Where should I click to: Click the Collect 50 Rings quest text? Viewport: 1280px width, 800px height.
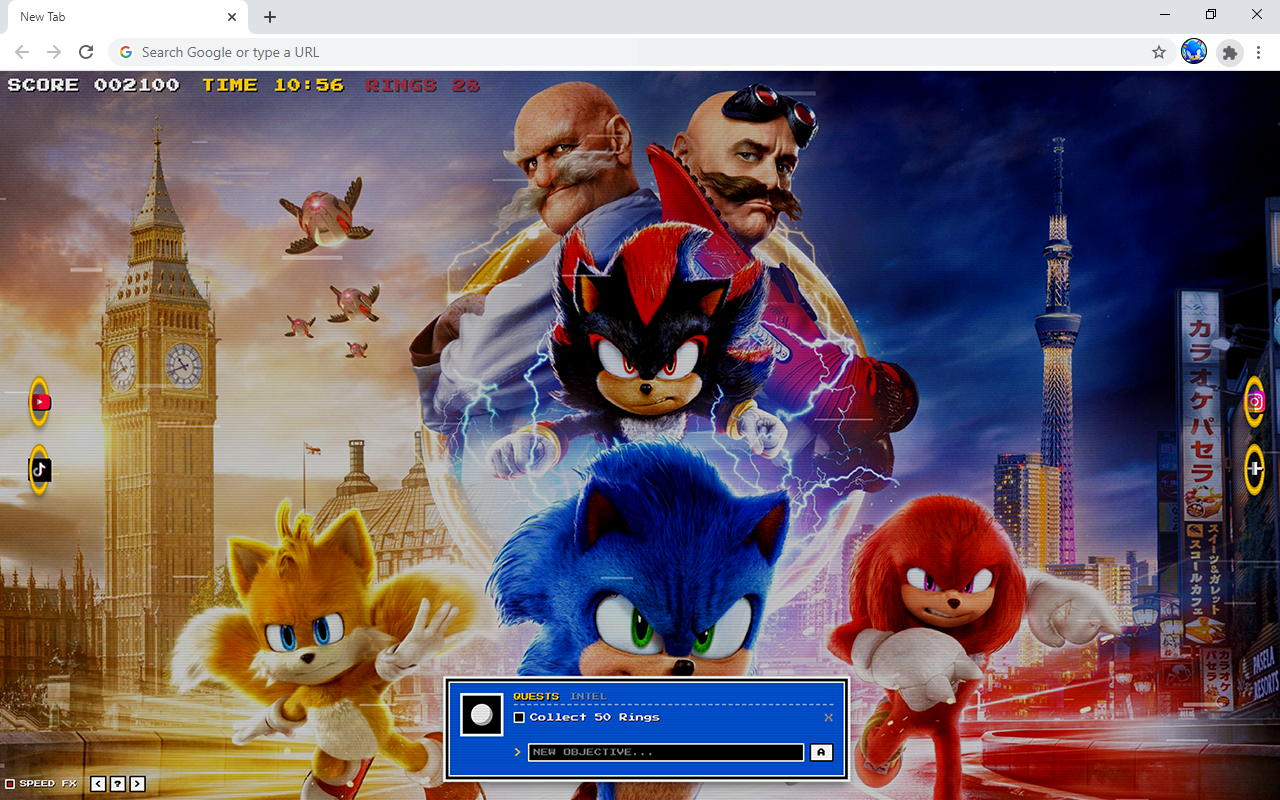[x=595, y=718]
